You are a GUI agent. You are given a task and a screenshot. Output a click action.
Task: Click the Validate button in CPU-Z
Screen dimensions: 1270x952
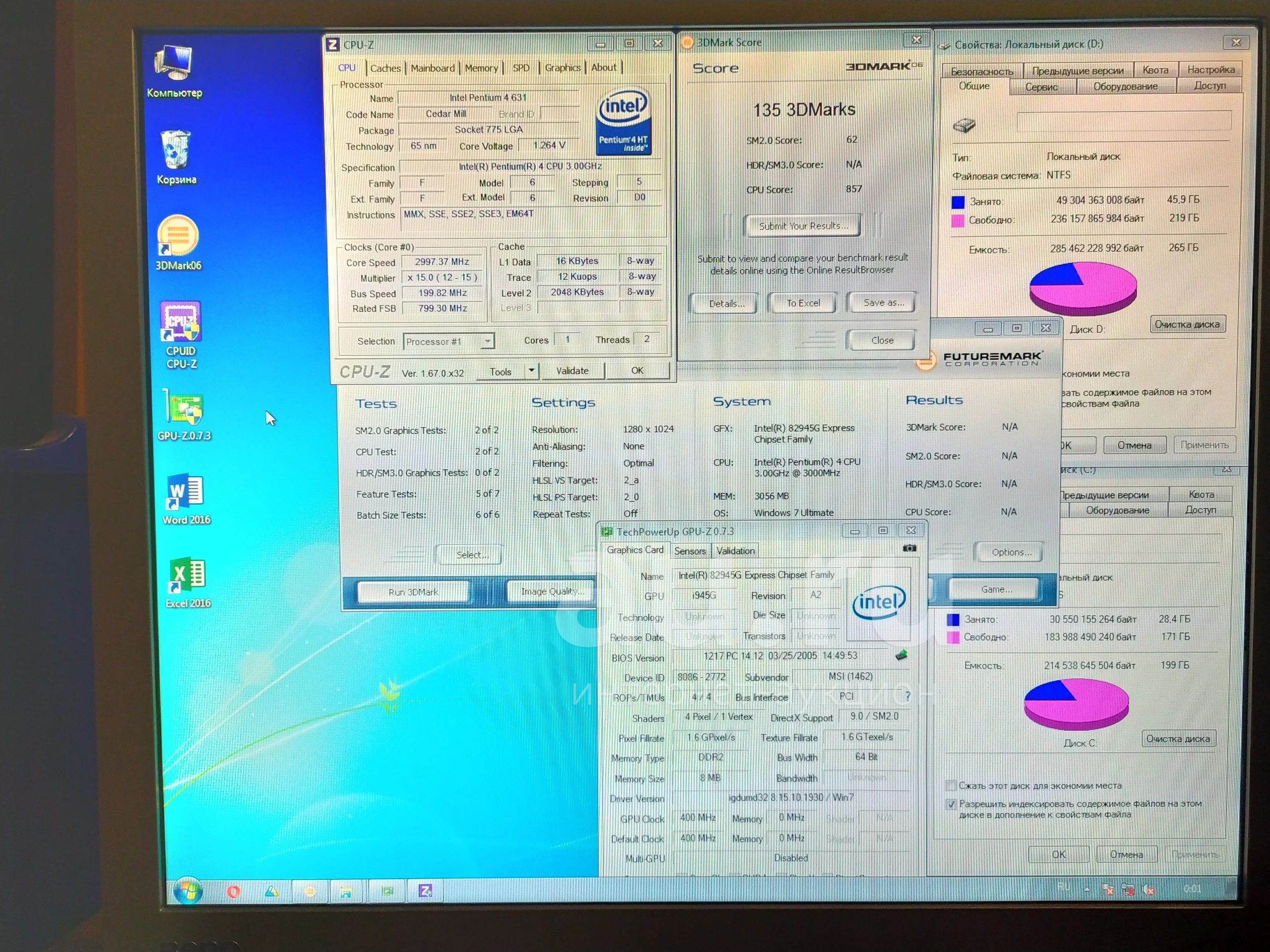(572, 371)
